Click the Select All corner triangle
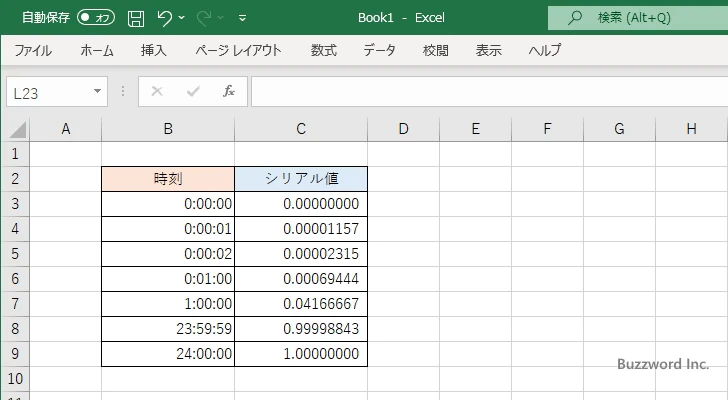Image resolution: width=728 pixels, height=400 pixels. 16,129
